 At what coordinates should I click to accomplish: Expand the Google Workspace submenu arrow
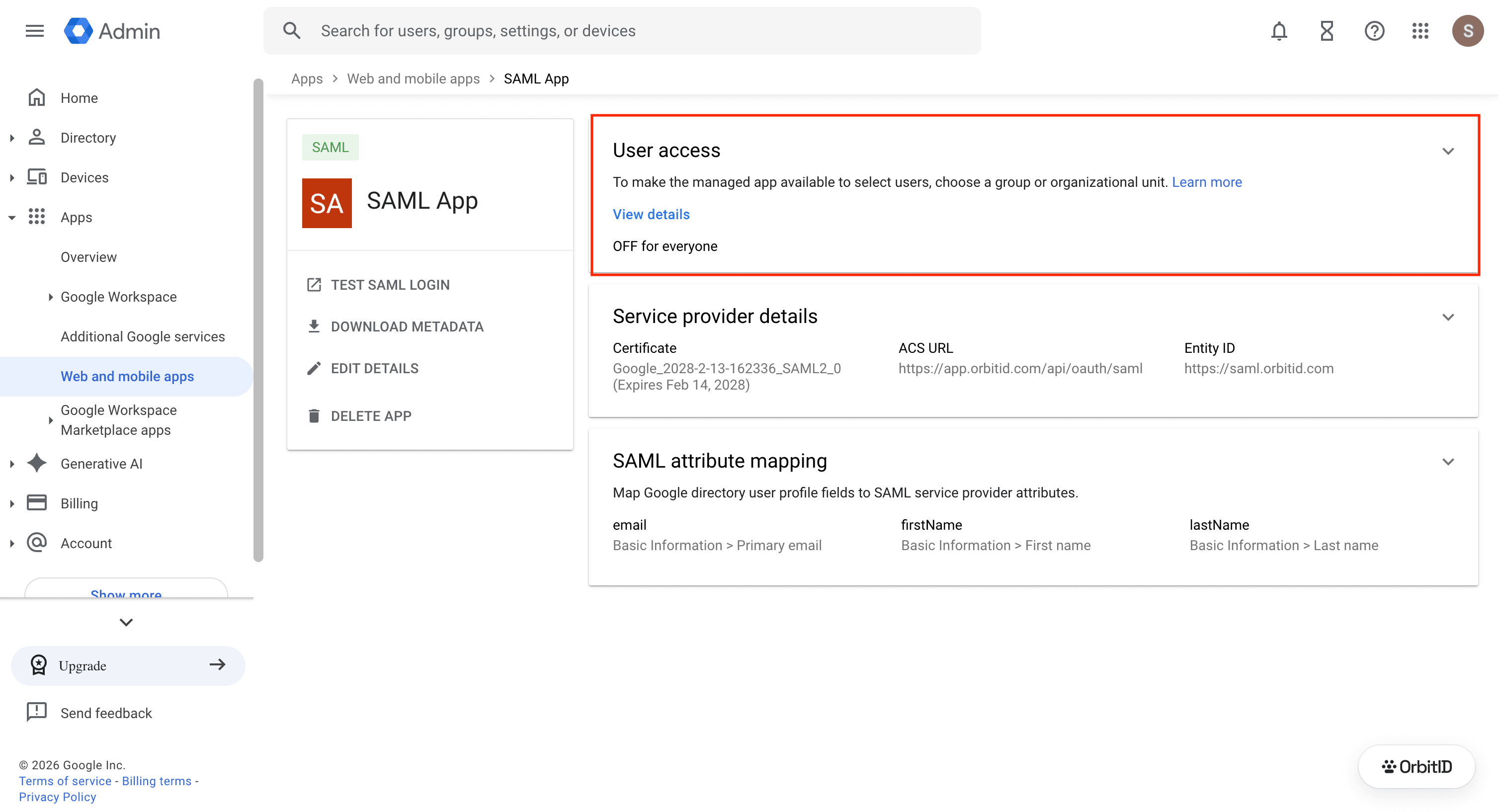pos(51,297)
